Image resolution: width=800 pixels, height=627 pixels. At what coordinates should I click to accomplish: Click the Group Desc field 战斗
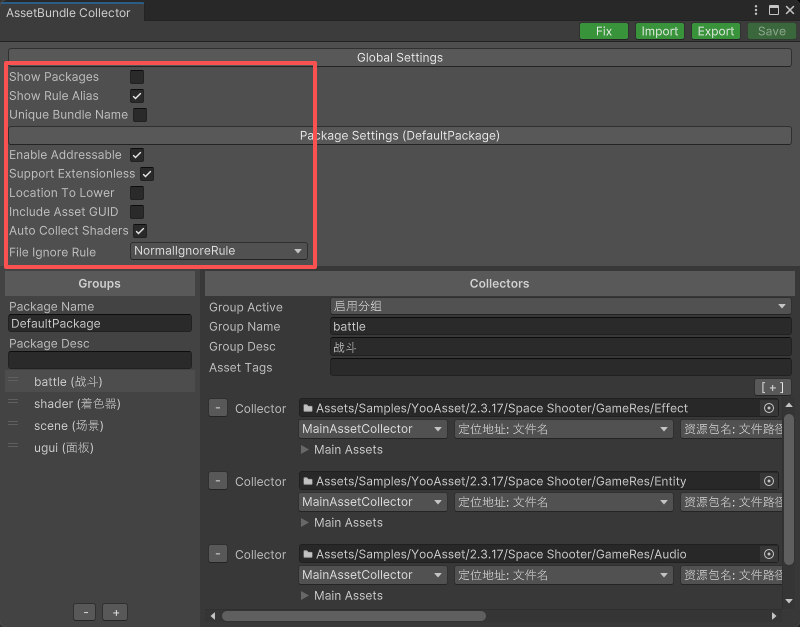coord(561,347)
